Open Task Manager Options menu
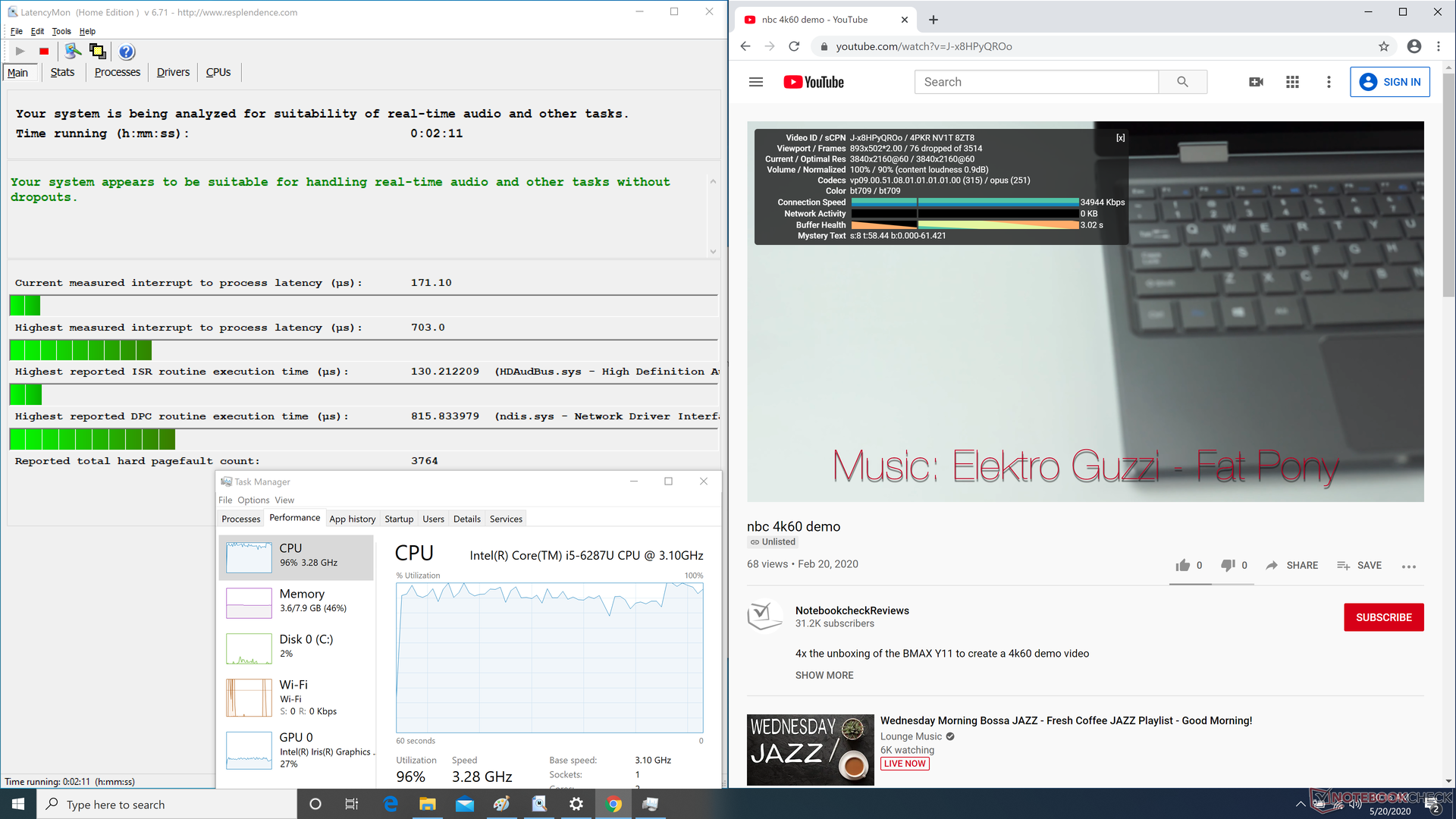The width and height of the screenshot is (1456, 819). click(253, 500)
